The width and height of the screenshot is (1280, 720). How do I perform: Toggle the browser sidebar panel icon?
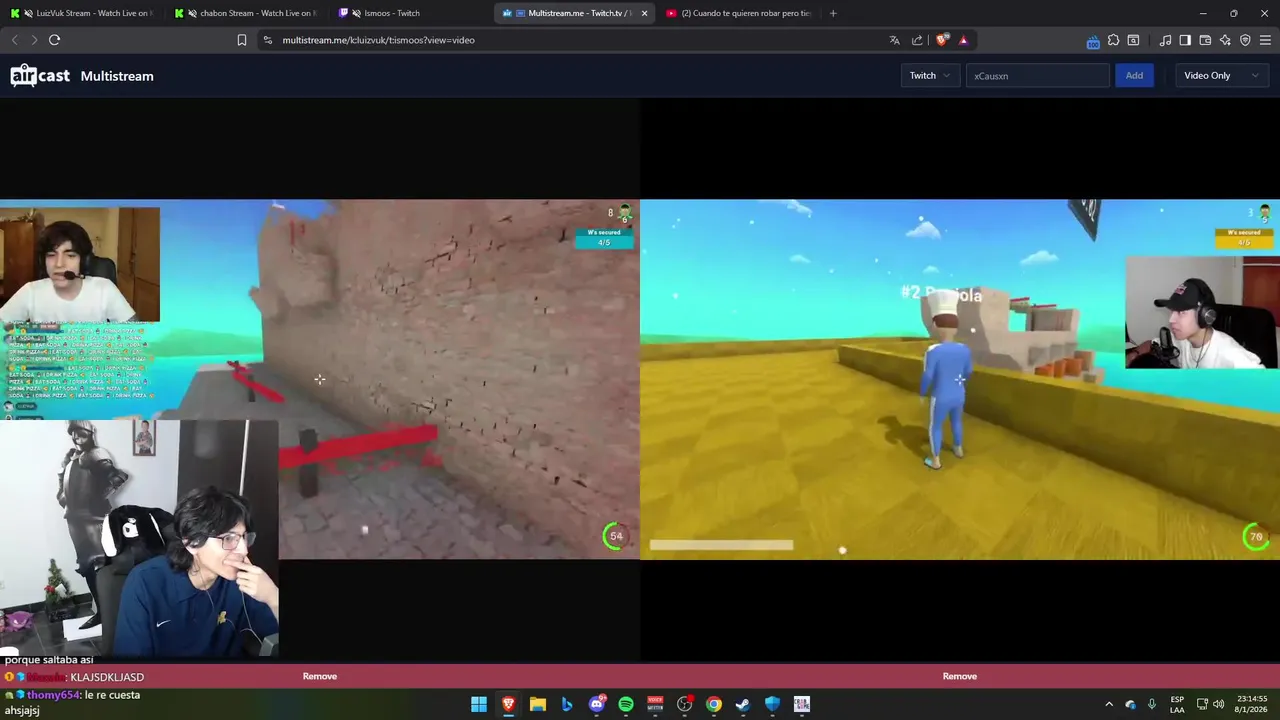pyautogui.click(x=1185, y=40)
